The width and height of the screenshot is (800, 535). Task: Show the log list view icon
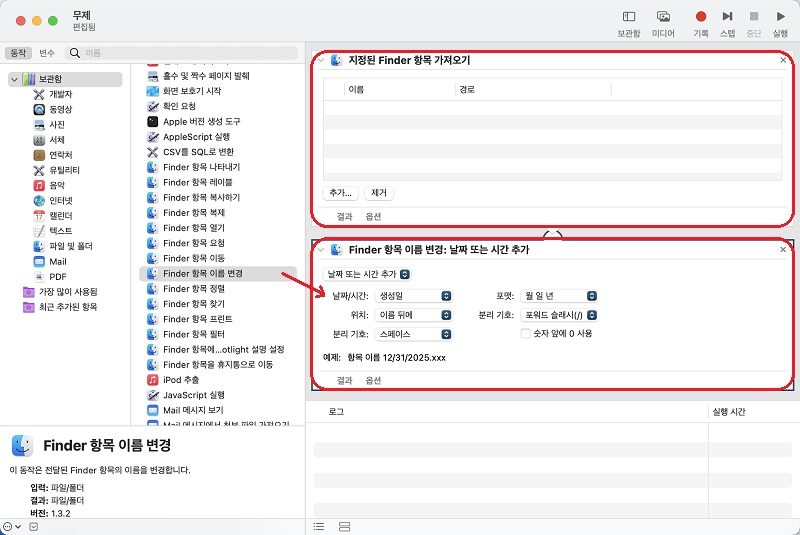pyautogui.click(x=319, y=526)
